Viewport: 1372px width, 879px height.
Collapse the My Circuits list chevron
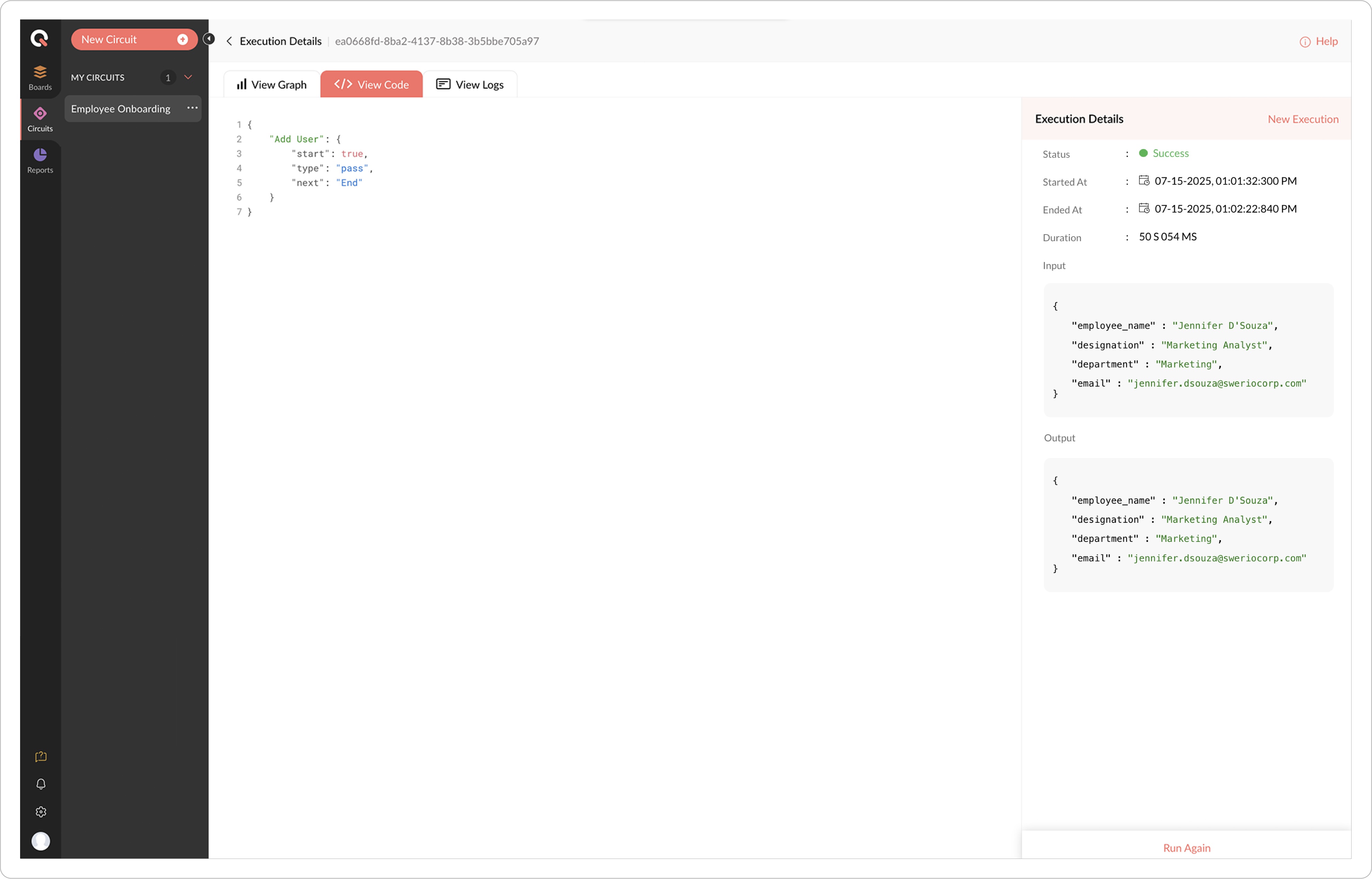188,77
